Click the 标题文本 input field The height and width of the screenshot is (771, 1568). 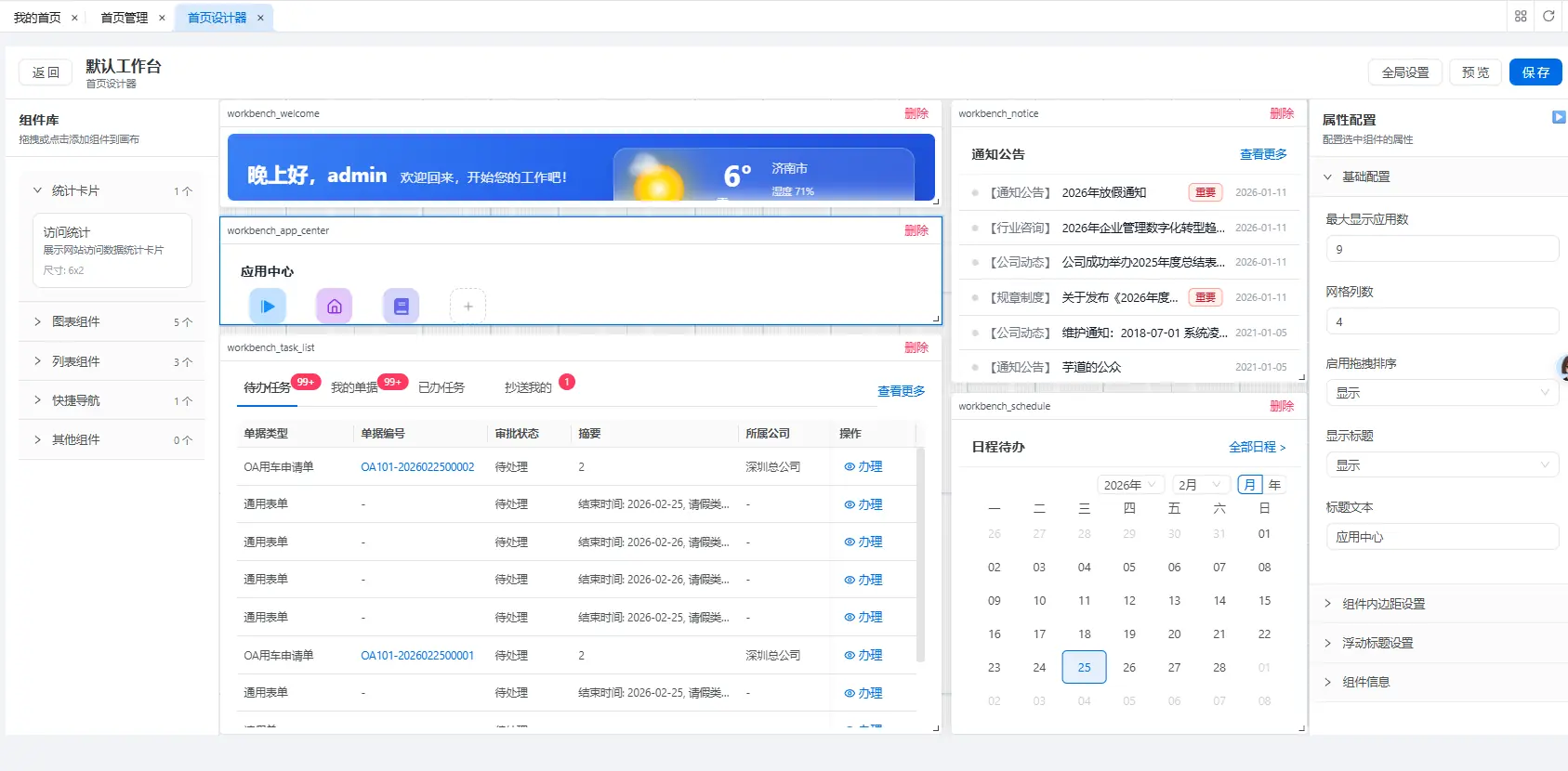click(x=1442, y=537)
